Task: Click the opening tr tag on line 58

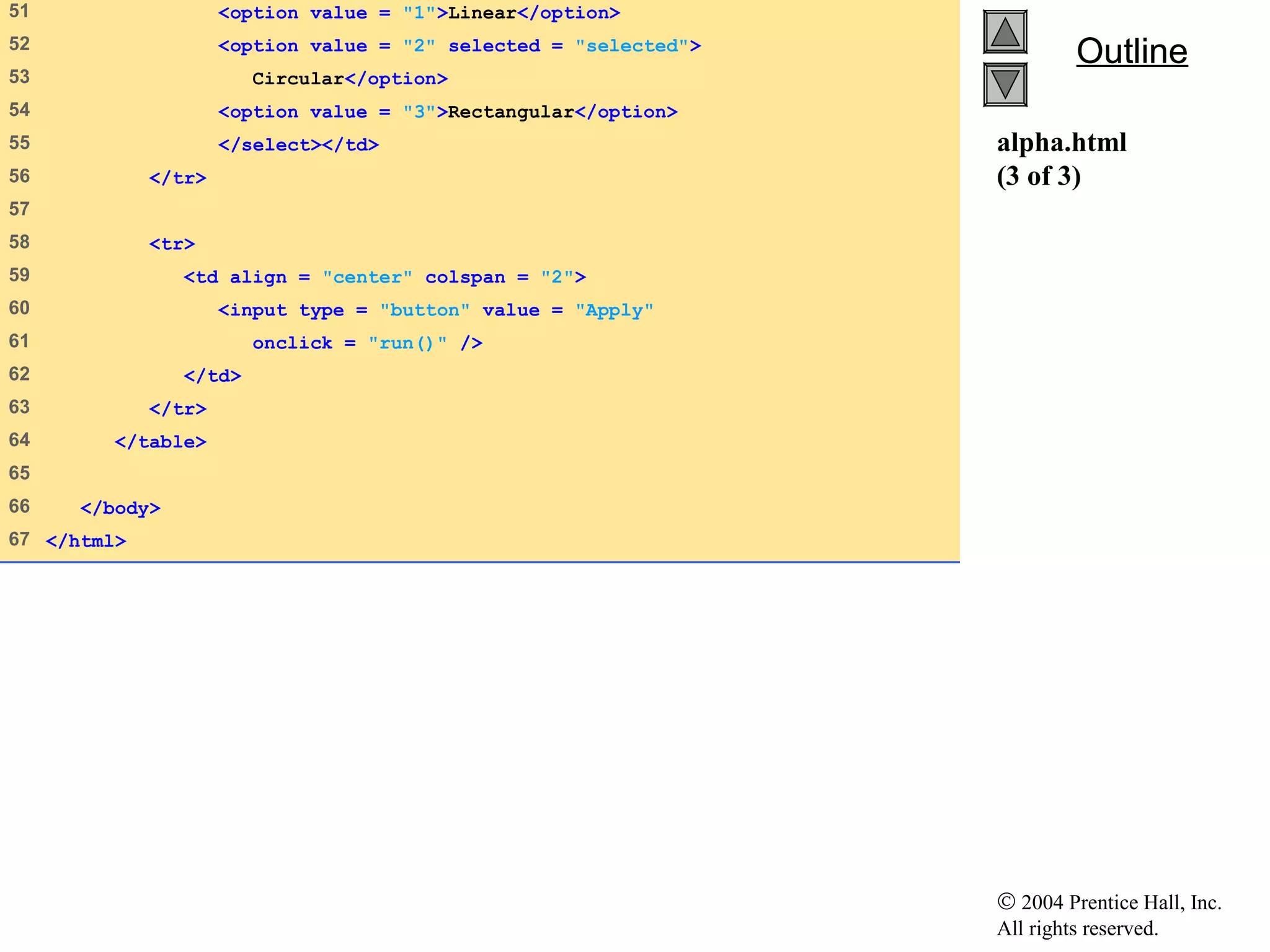Action: [x=172, y=244]
